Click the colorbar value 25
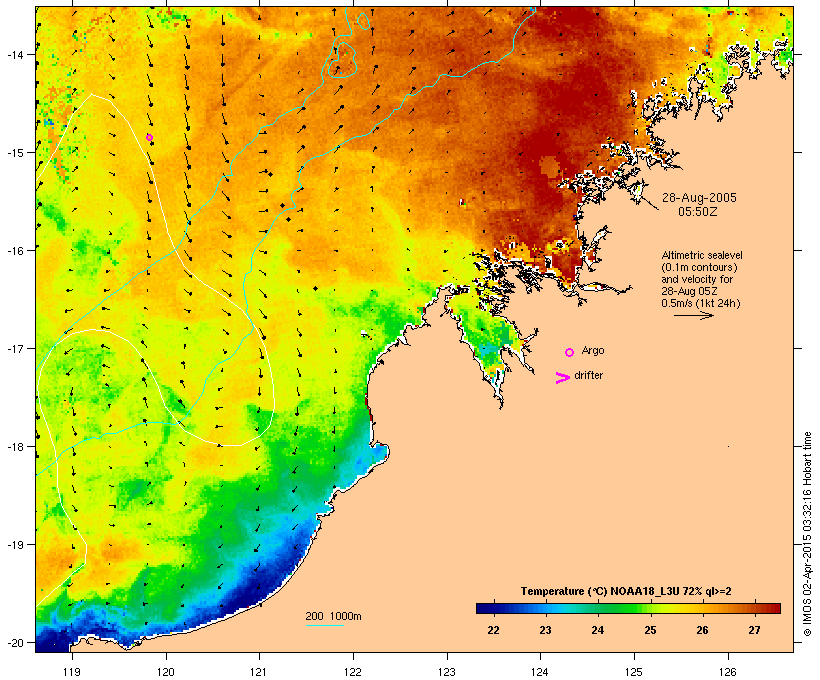Image resolution: width=820 pixels, height=680 pixels. point(650,630)
